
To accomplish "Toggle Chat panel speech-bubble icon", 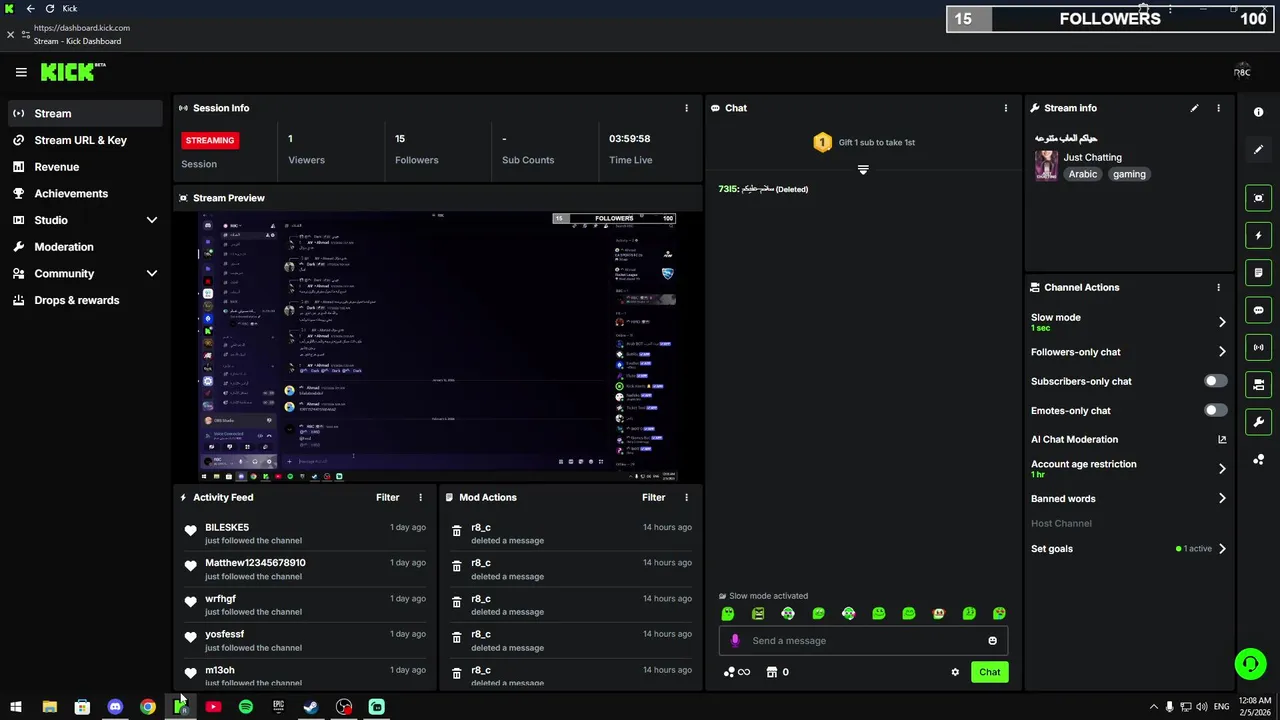I will [x=1258, y=310].
